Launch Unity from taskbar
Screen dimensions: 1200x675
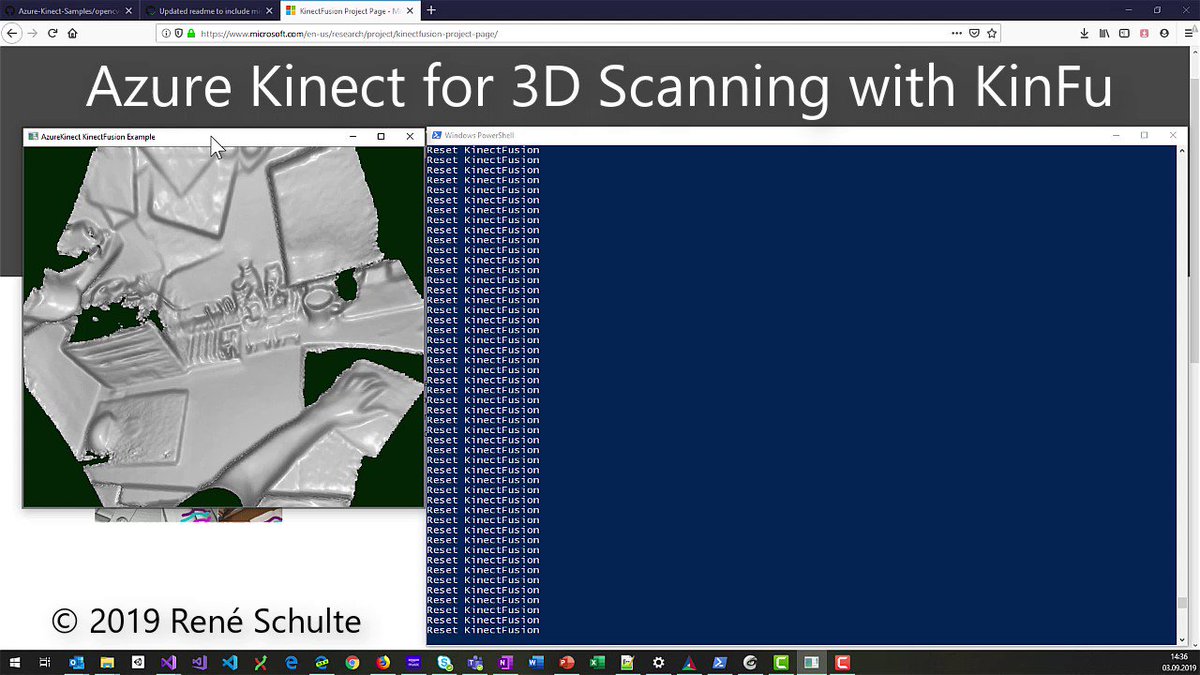pyautogui.click(x=138, y=662)
